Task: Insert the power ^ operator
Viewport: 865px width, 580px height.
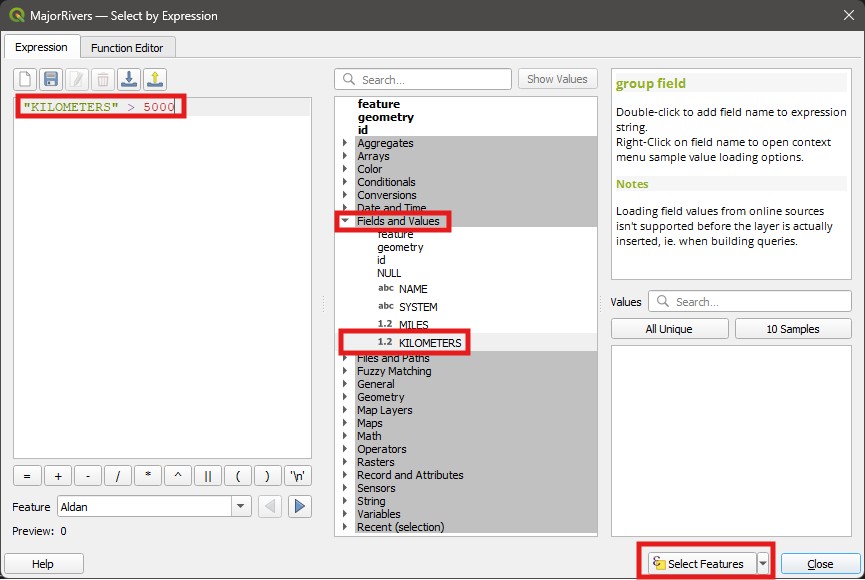Action: [177, 476]
